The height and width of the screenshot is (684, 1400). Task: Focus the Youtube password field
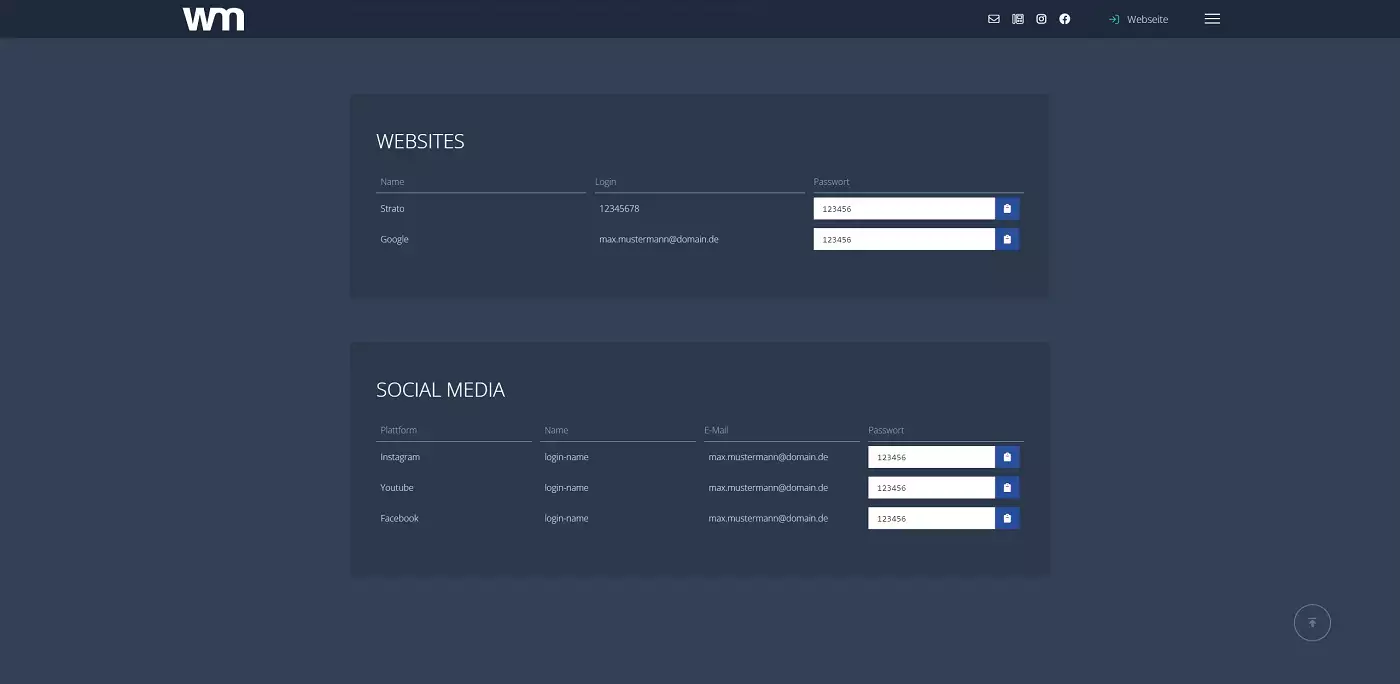tap(931, 488)
